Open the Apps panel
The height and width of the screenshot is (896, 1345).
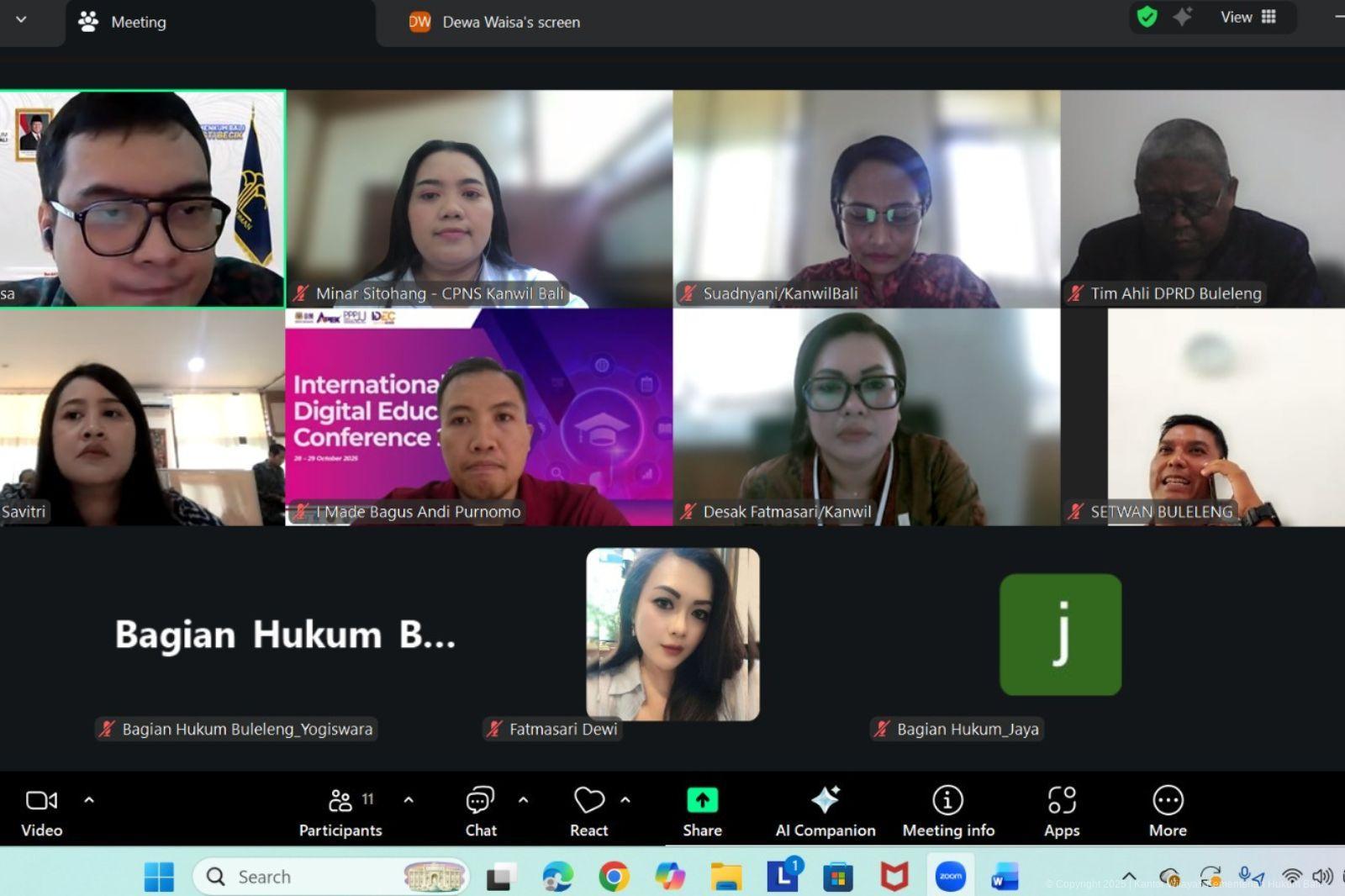point(1062,812)
